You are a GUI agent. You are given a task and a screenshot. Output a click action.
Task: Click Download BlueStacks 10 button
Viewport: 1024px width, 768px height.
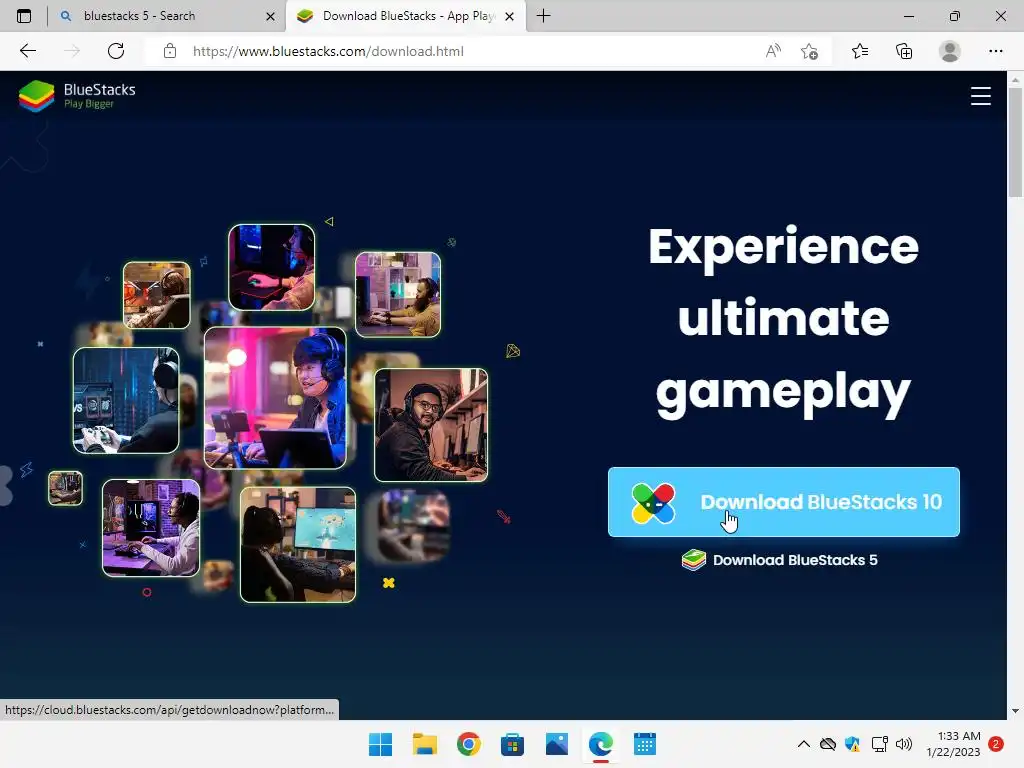[x=784, y=502]
